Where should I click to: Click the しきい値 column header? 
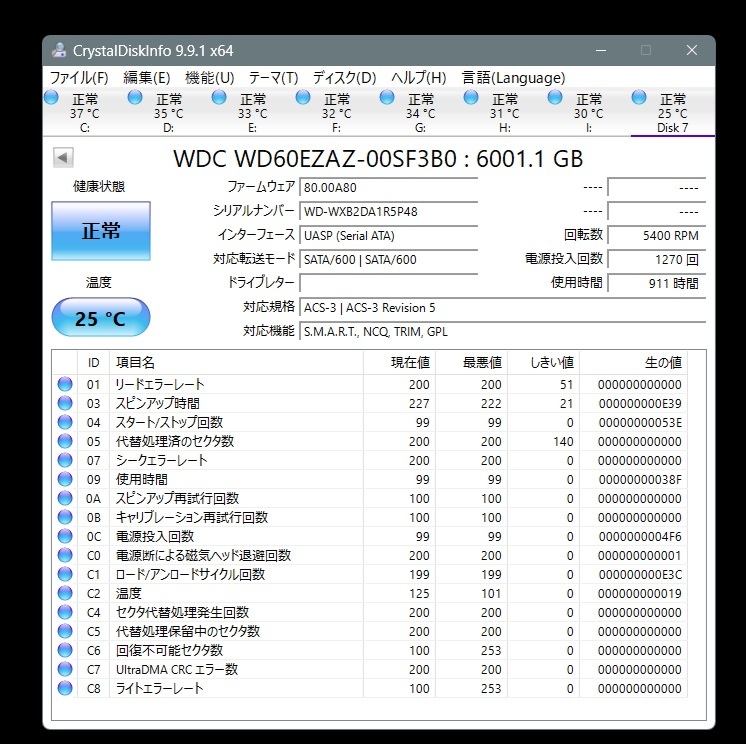point(544,362)
